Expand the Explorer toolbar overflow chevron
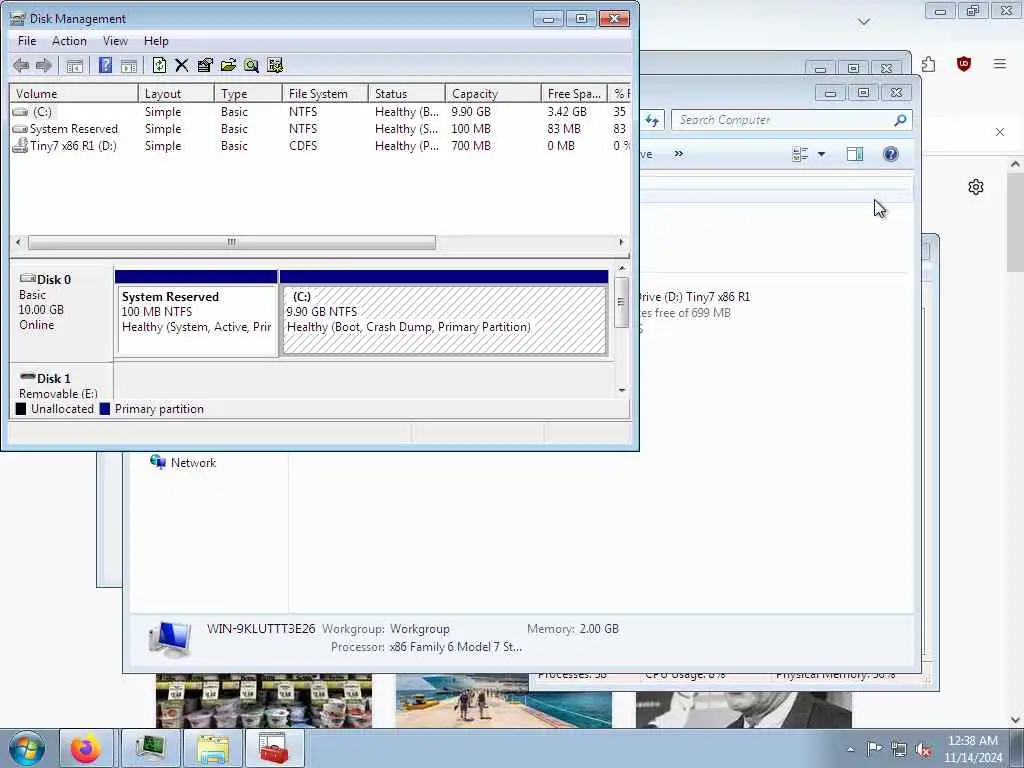 (x=679, y=154)
